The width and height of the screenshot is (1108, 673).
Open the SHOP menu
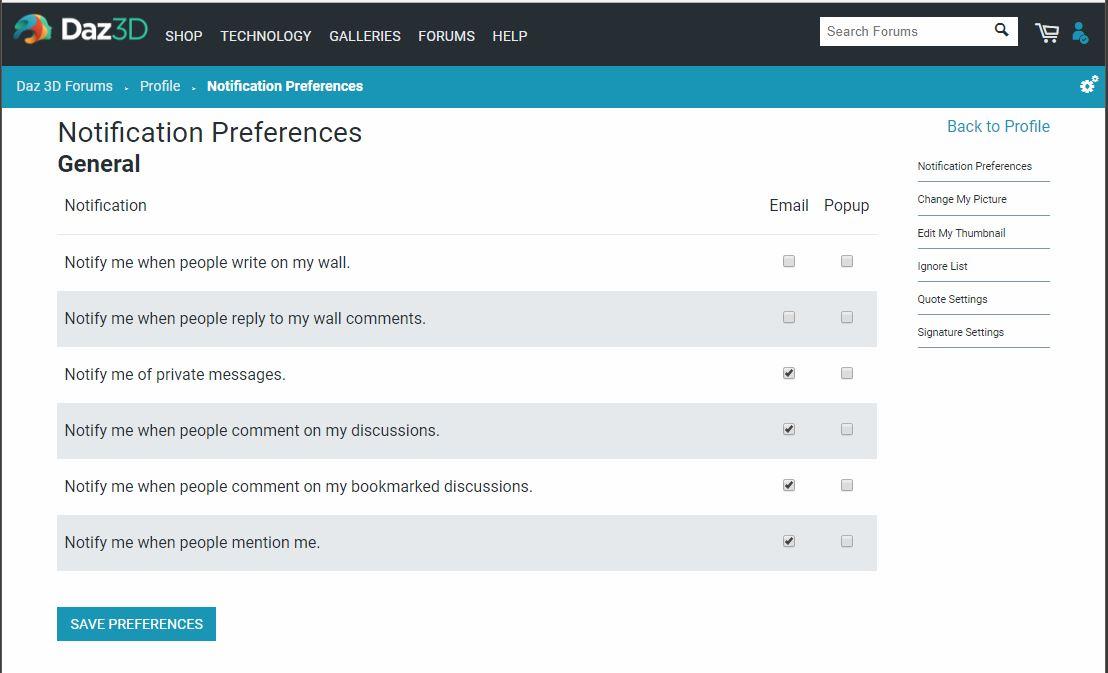(x=184, y=36)
